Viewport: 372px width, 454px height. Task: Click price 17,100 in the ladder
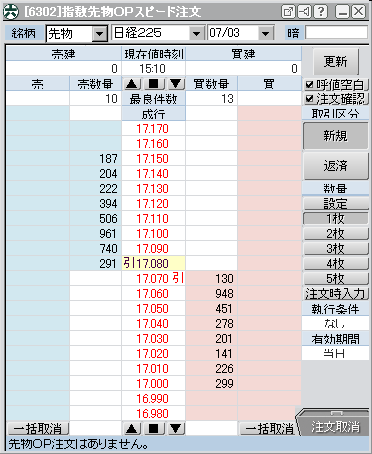(153, 234)
